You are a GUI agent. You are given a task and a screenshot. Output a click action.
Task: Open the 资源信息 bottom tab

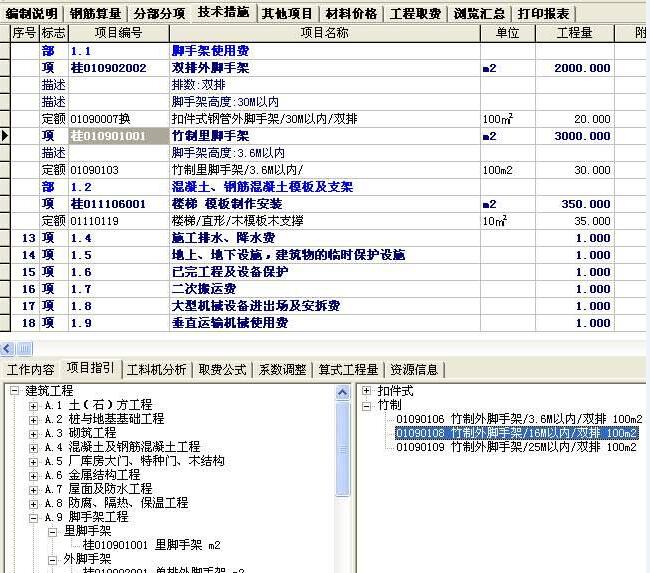(414, 369)
